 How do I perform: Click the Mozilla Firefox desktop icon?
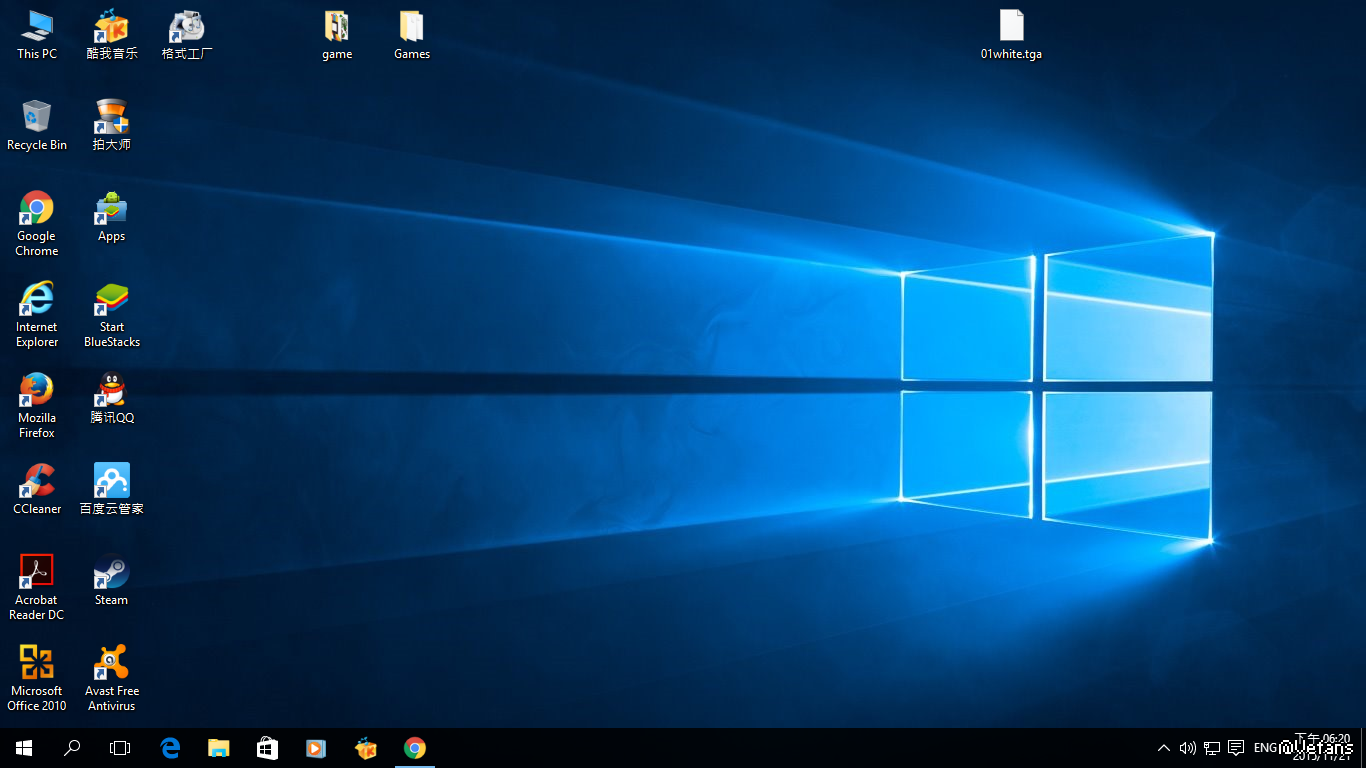(37, 391)
